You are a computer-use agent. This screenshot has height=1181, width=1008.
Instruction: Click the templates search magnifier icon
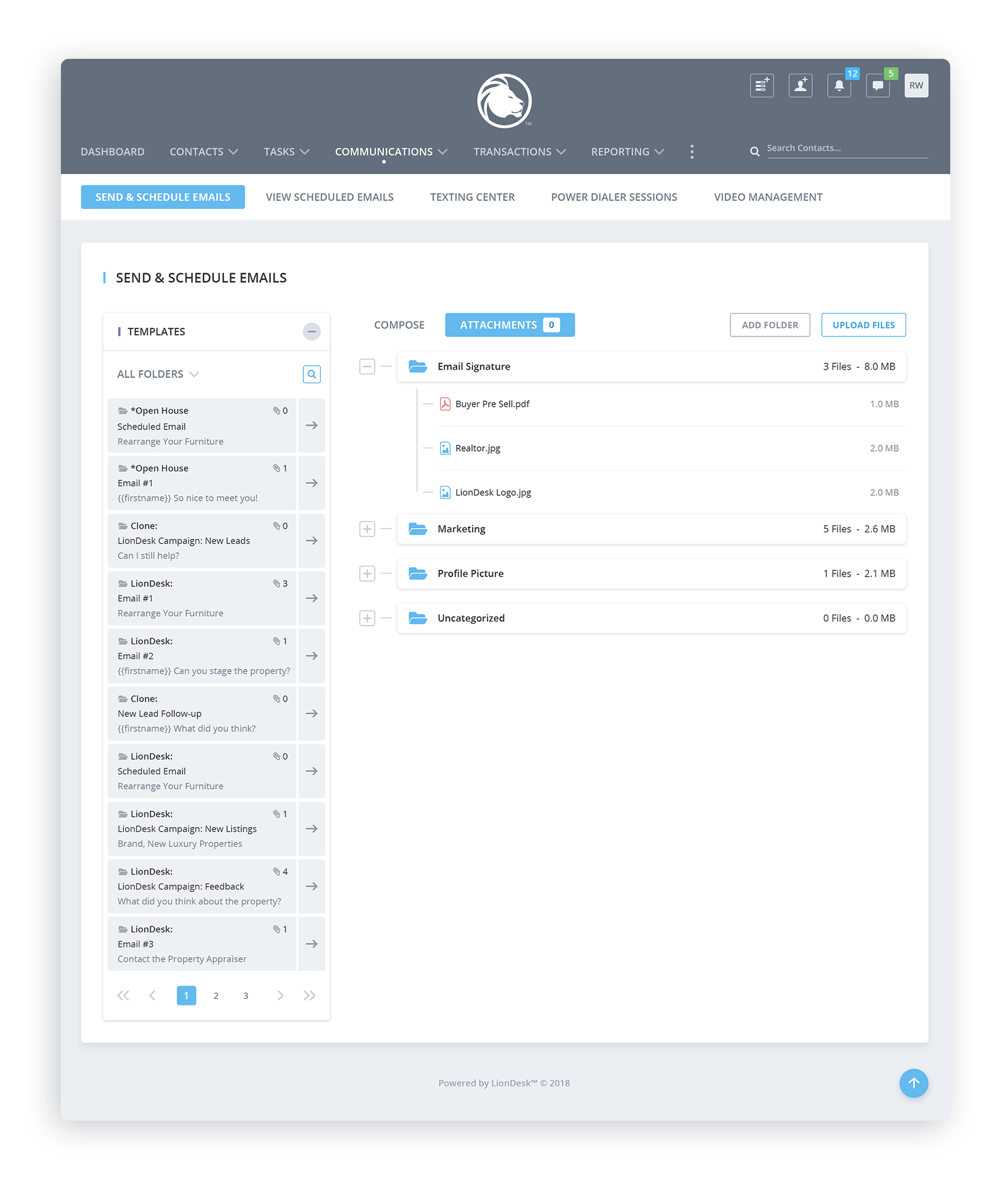[311, 374]
